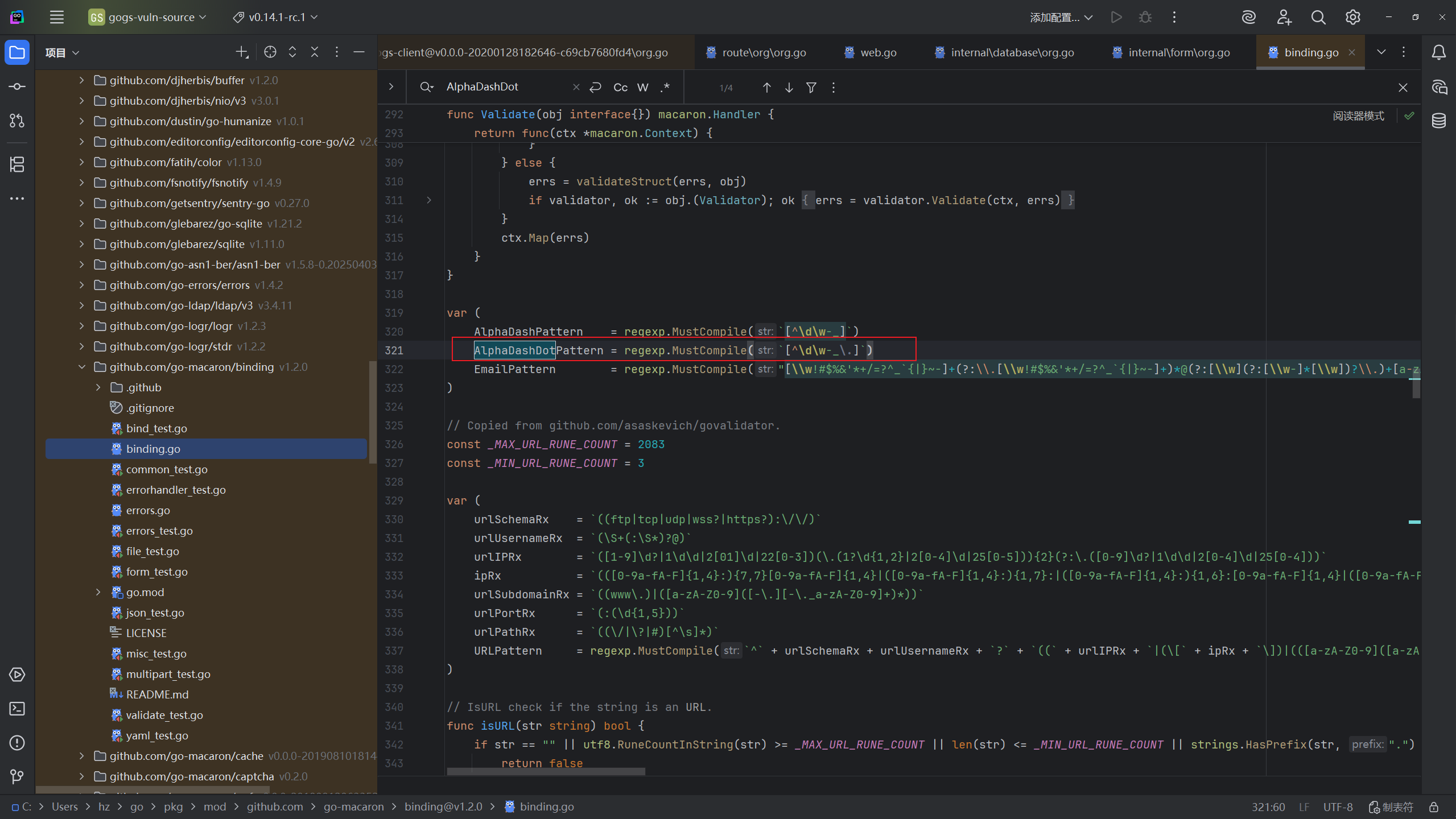Jump to next search occurrence
Image resolution: width=1456 pixels, height=819 pixels.
[789, 88]
